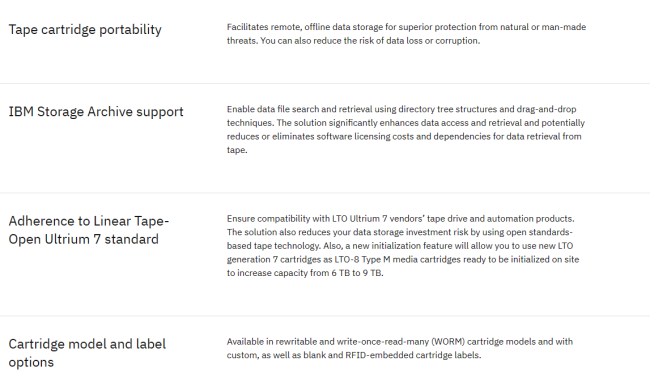Click the Tape cartridge portability heading
Image resolution: width=650 pixels, height=378 pixels.
tap(85, 30)
